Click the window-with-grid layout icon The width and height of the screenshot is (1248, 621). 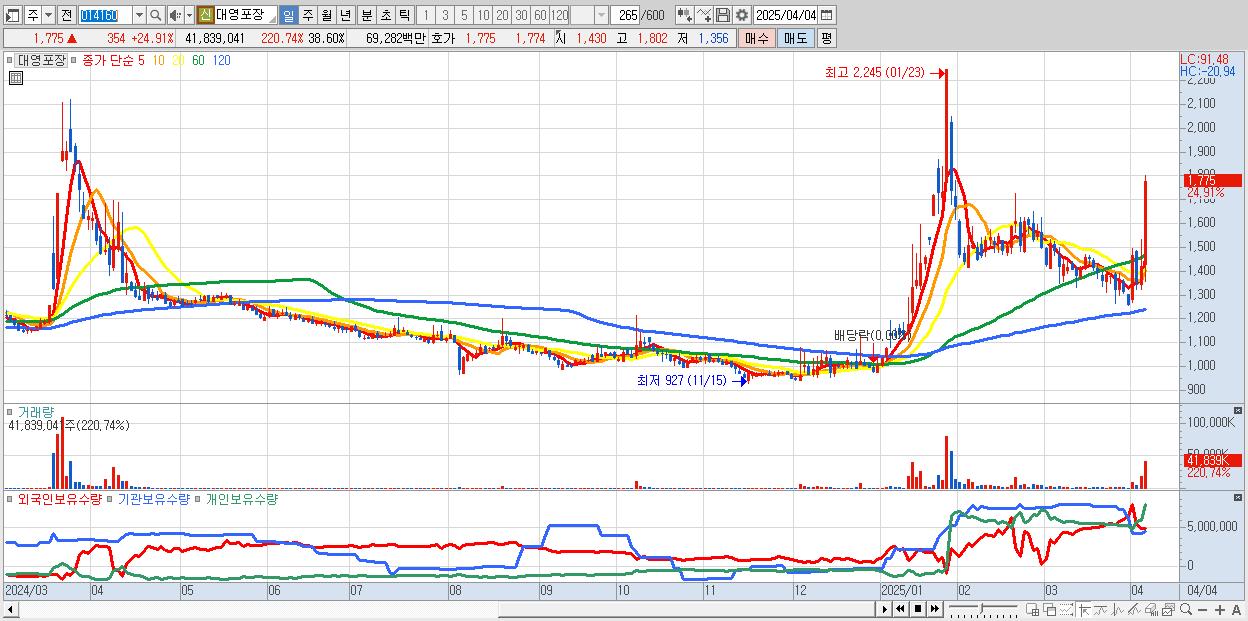coord(1033,610)
